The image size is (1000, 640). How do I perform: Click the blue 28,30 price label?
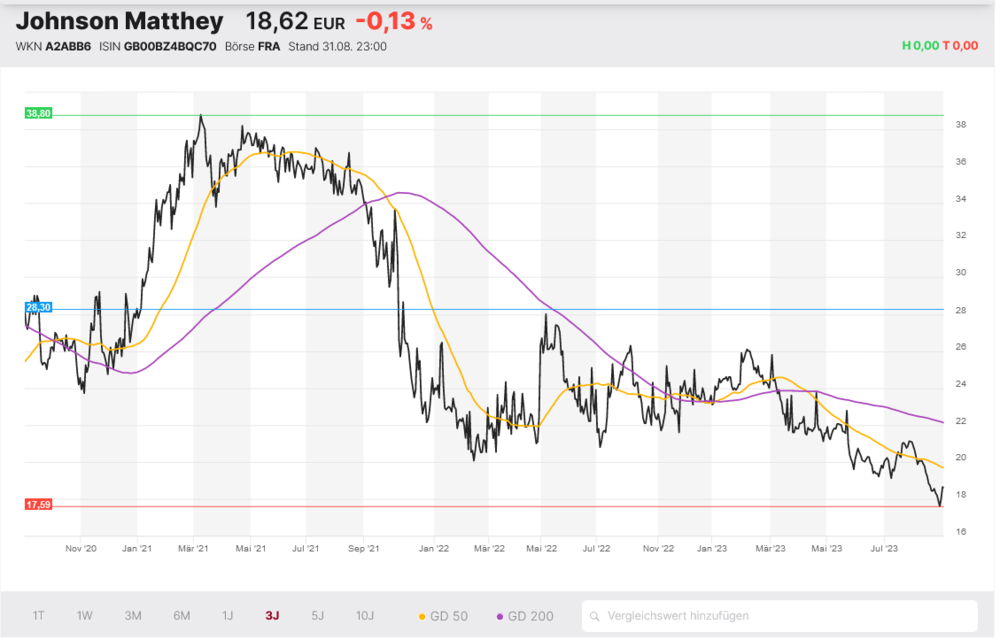(x=38, y=309)
